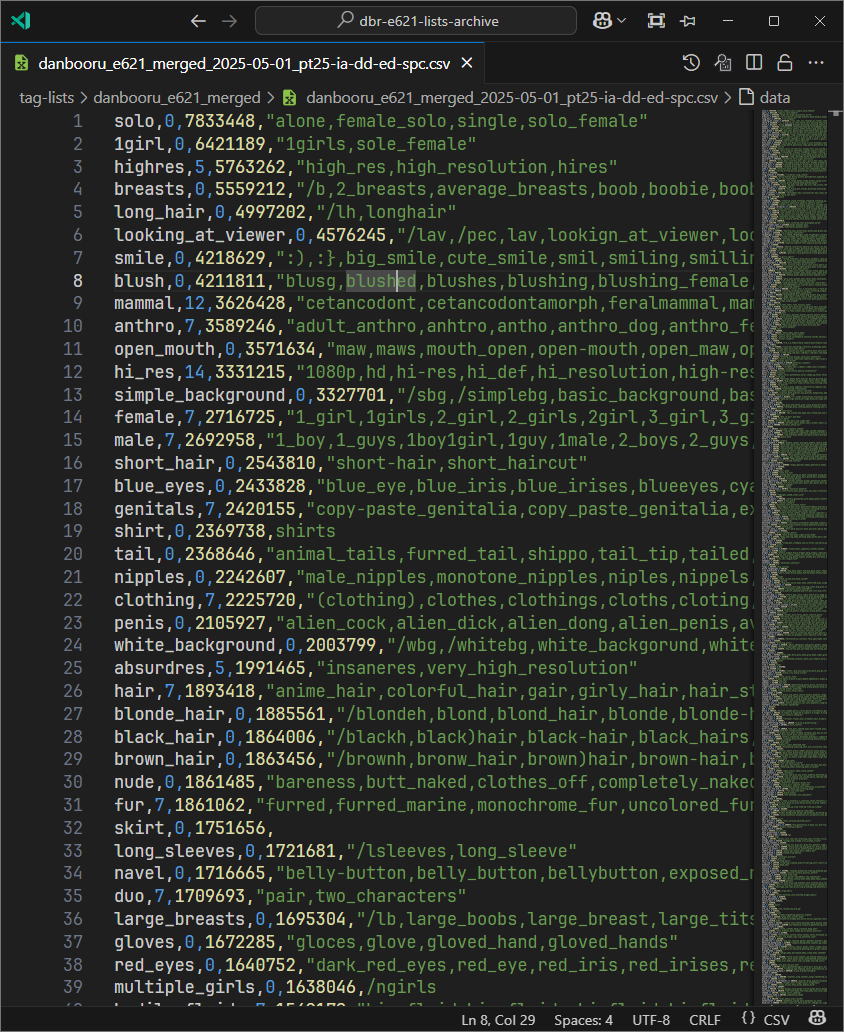The image size is (844, 1032).
Task: Click danbooru_e621_merged folder breadcrumb
Action: tap(177, 98)
